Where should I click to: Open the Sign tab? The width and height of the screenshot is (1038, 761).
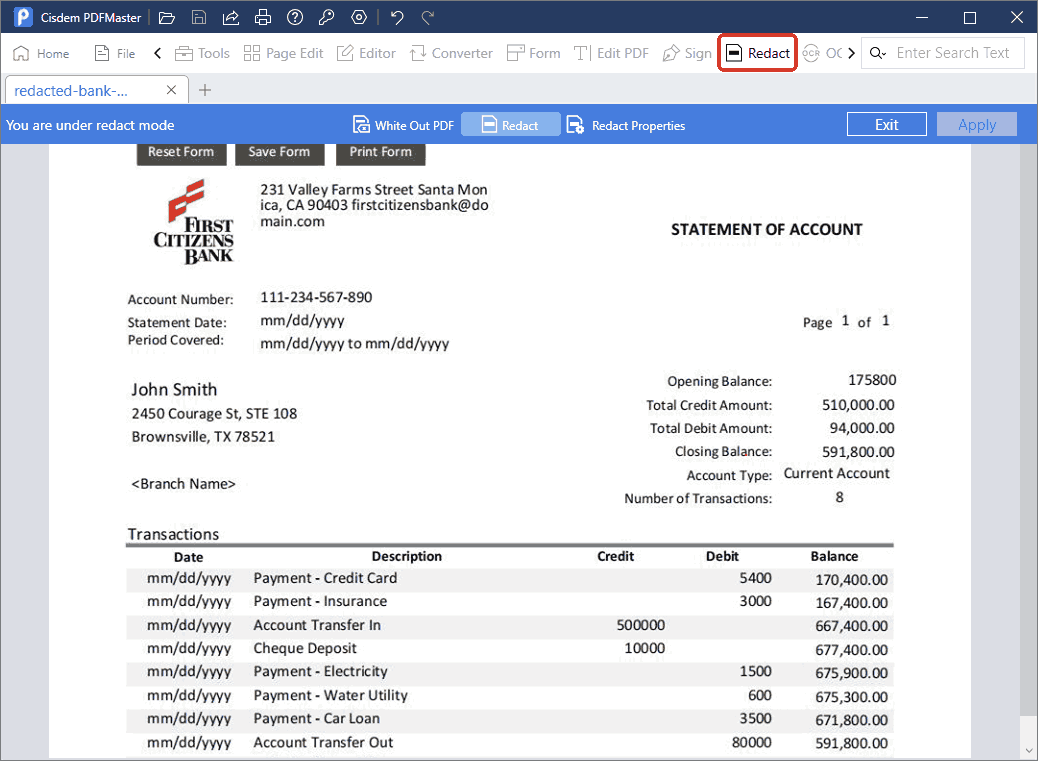(687, 54)
